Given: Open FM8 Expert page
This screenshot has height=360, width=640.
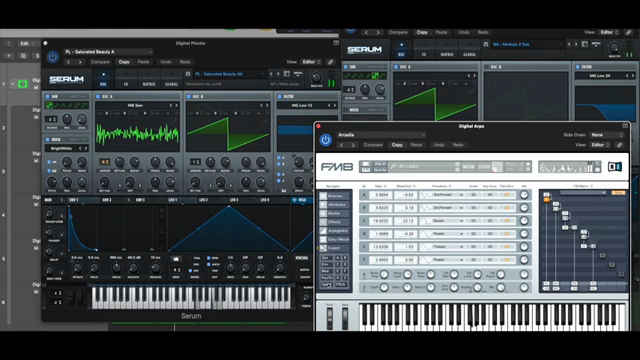Looking at the screenshot, I should click(x=335, y=248).
